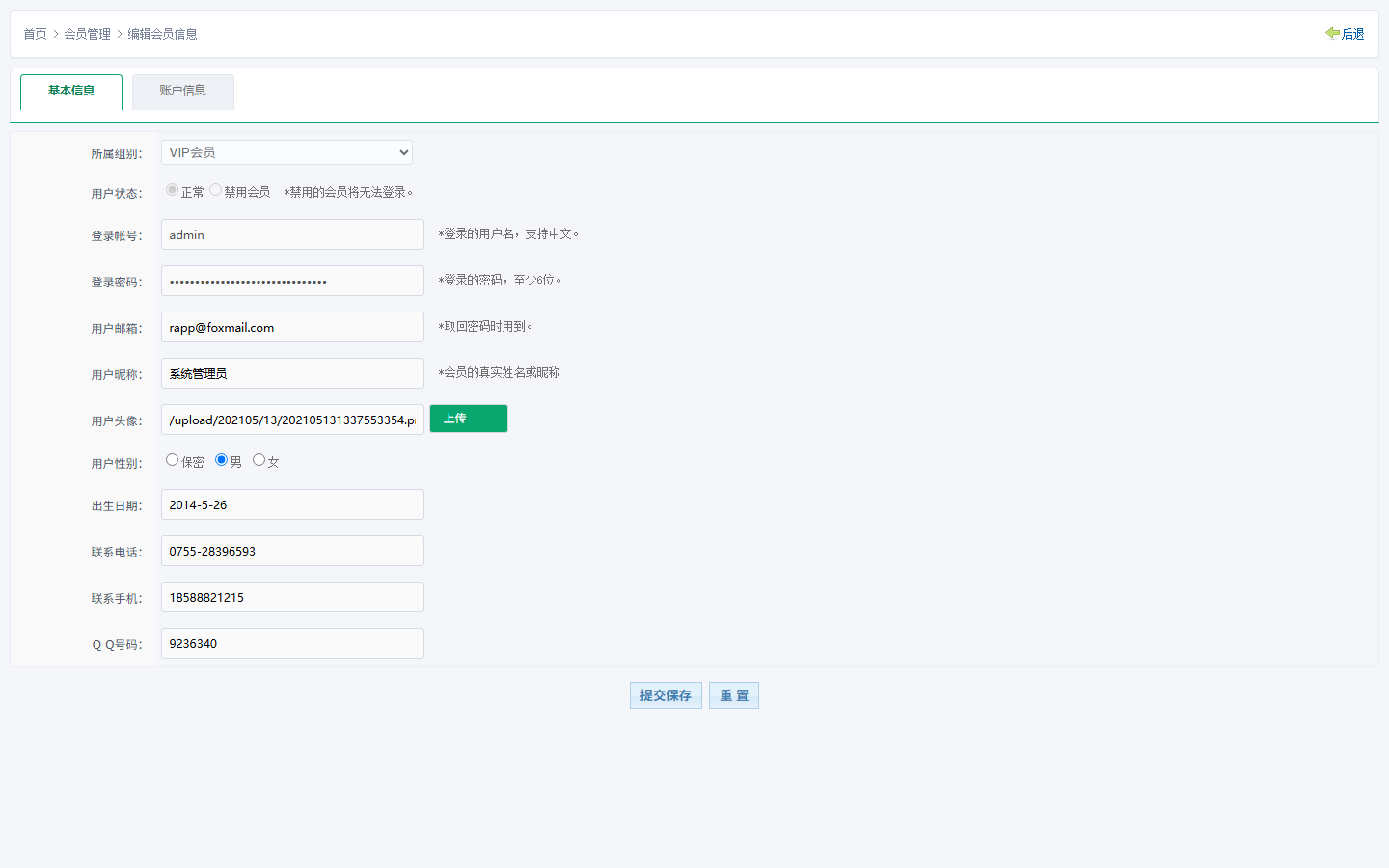The height and width of the screenshot is (868, 1389).
Task: Click the 出生日期 date field
Action: point(292,504)
